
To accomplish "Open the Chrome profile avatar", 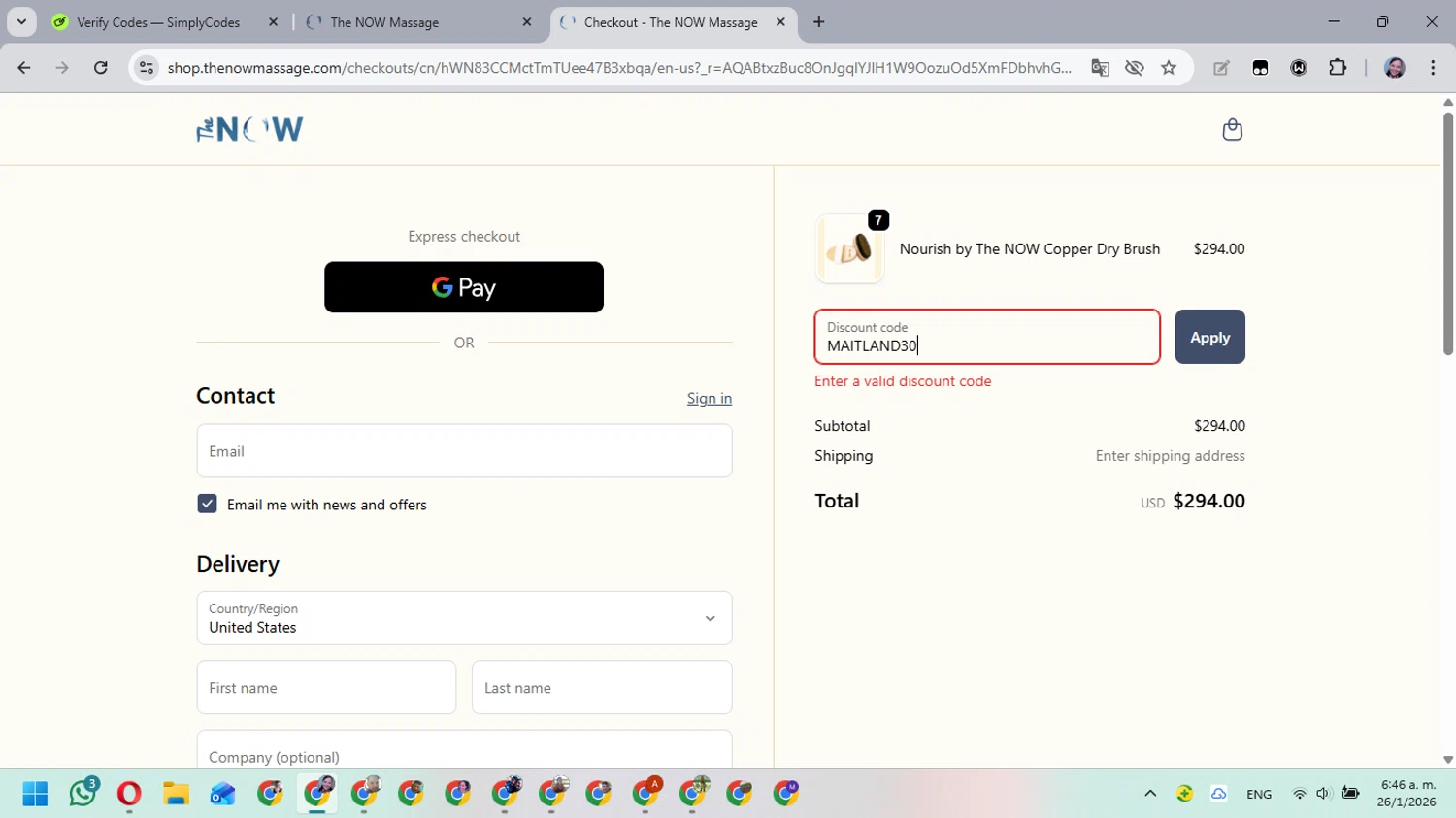I will 1395,68.
